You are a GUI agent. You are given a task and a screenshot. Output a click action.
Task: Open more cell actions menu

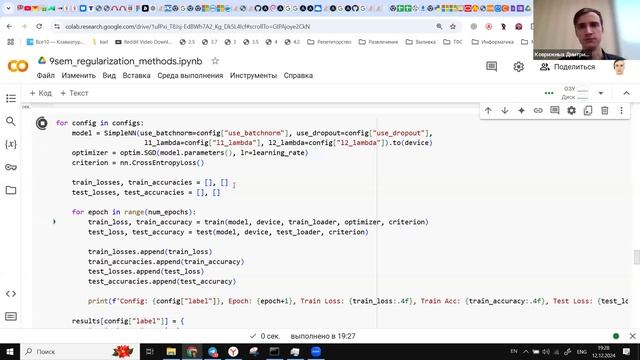point(621,110)
